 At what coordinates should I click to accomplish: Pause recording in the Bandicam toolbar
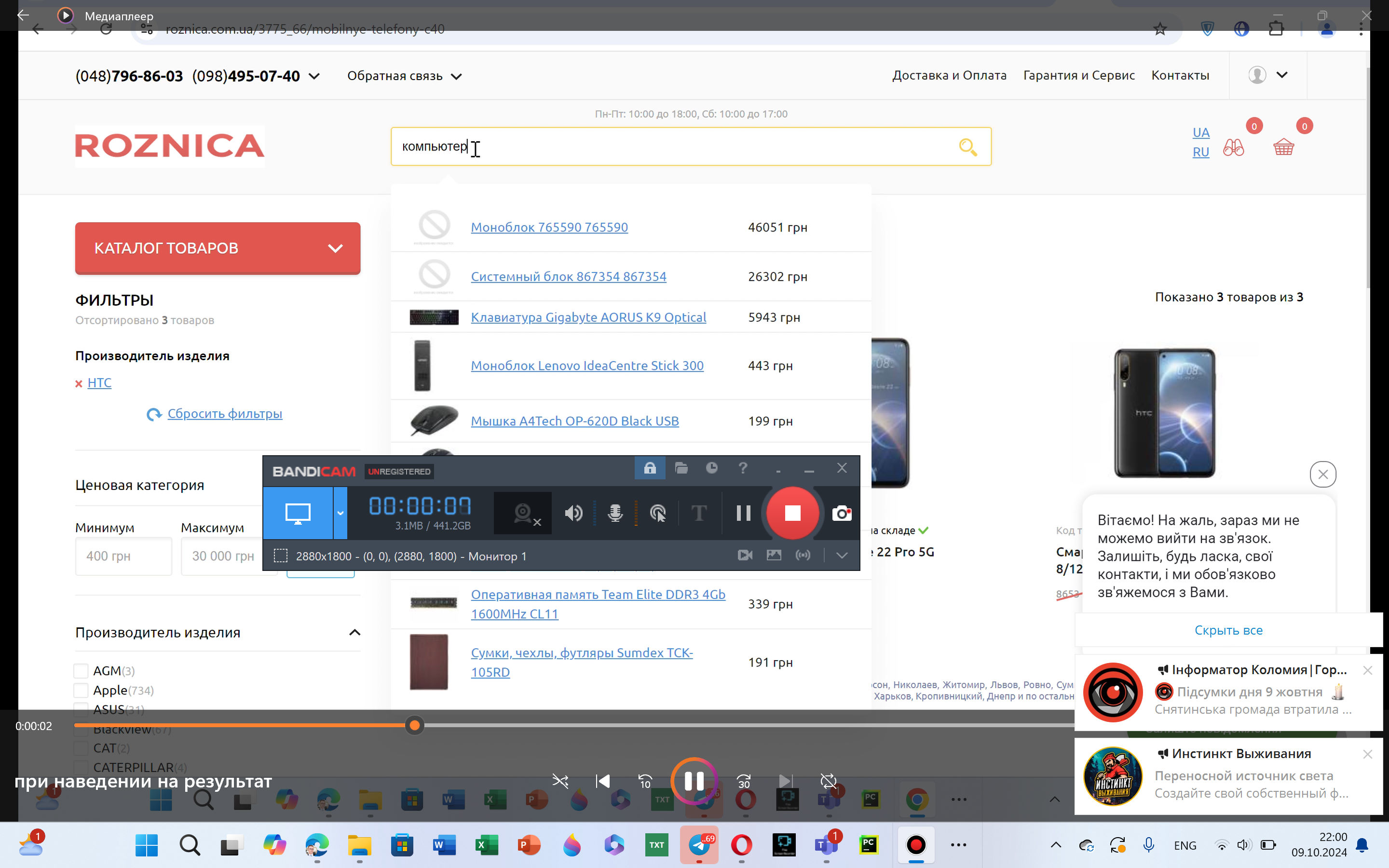[743, 513]
